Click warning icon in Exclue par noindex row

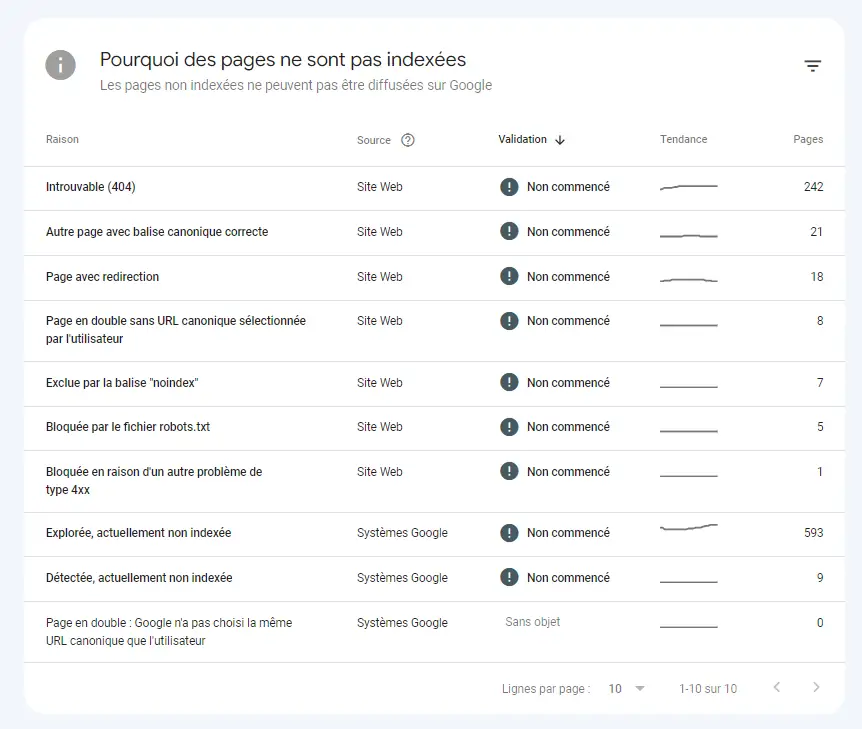click(x=509, y=382)
